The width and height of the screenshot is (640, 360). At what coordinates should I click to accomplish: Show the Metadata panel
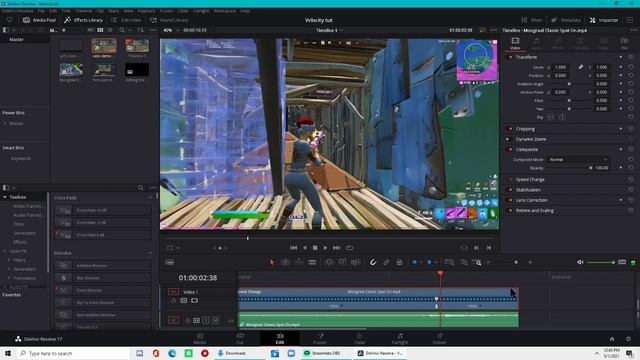click(x=566, y=20)
